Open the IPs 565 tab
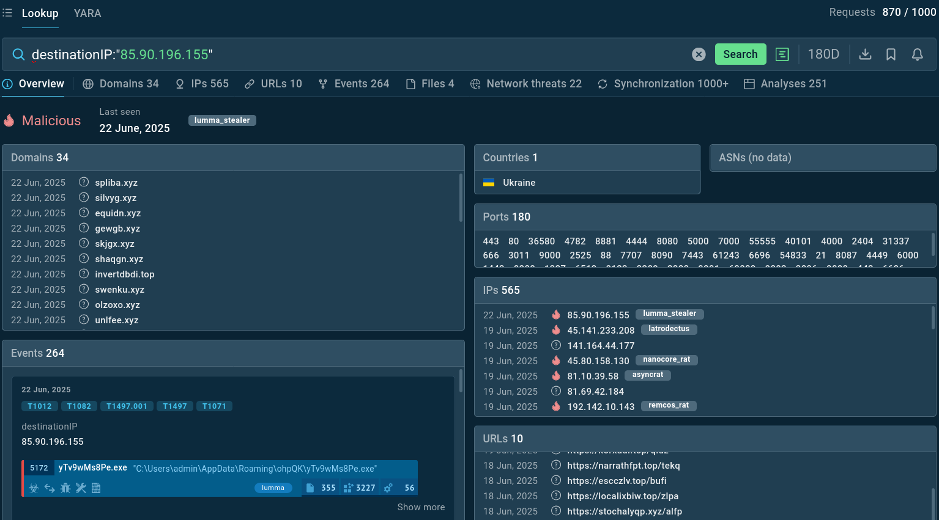 click(x=202, y=84)
